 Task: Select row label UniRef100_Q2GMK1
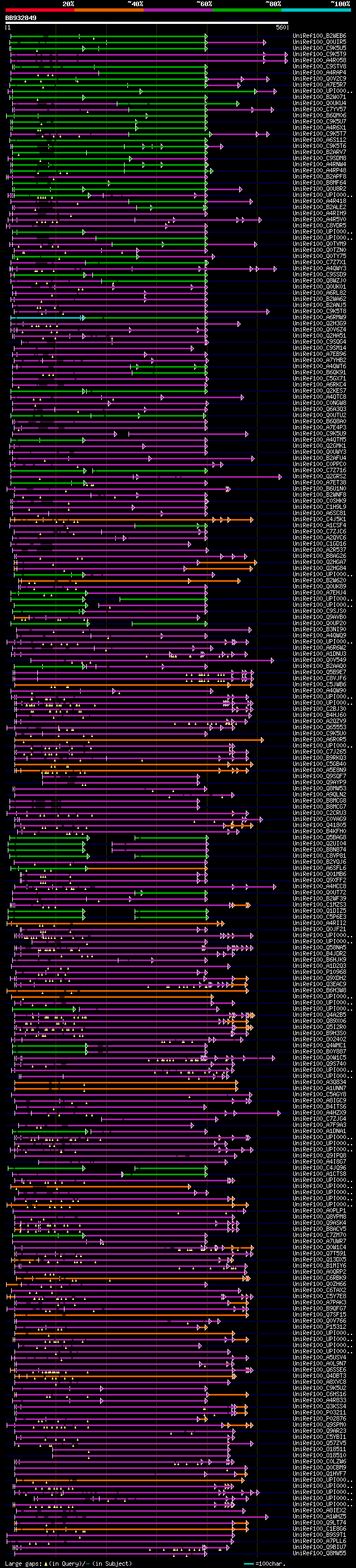[x=319, y=446]
